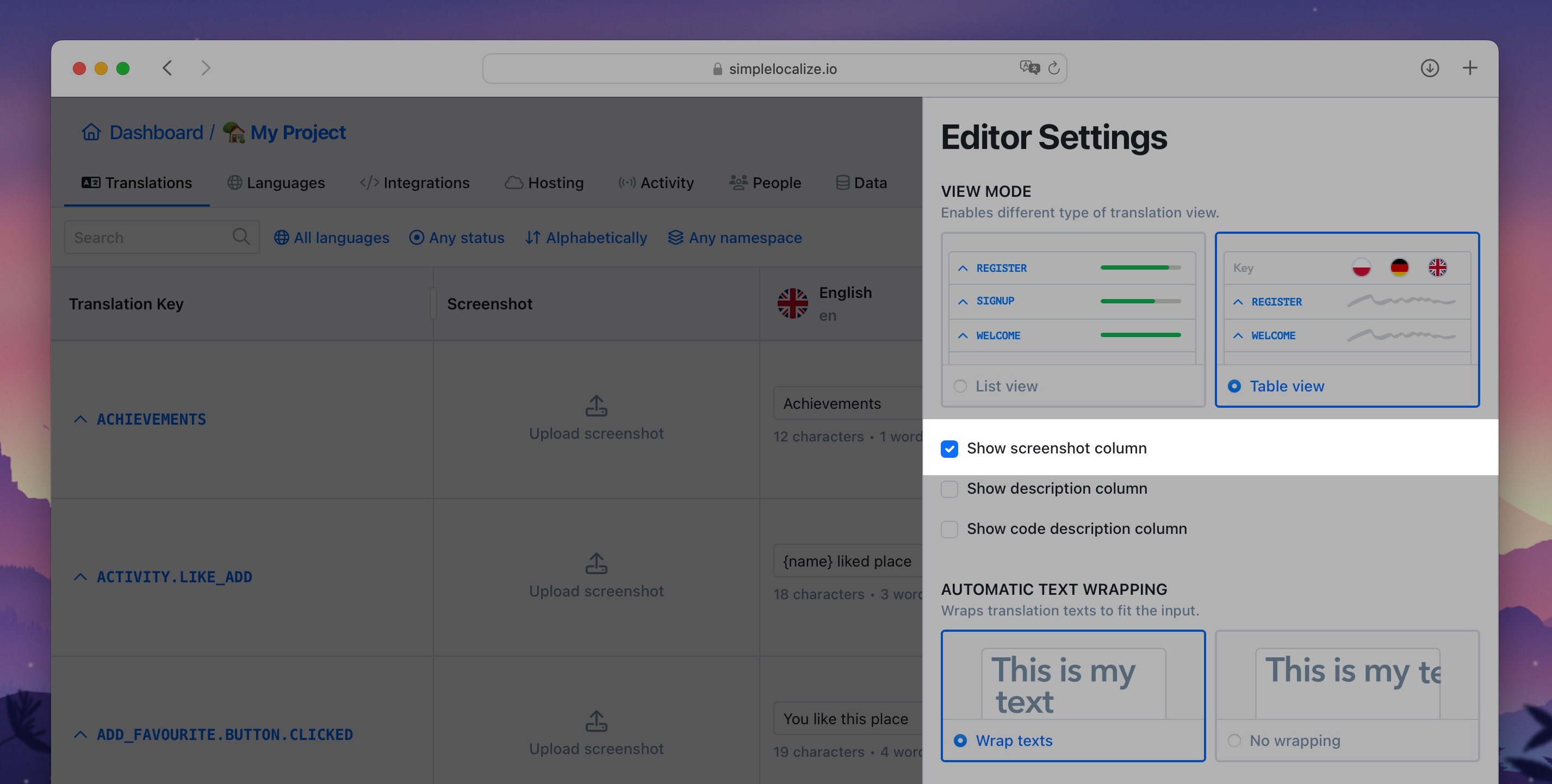Enable Show code description column checkbox
Image resolution: width=1552 pixels, height=784 pixels.
(949, 530)
